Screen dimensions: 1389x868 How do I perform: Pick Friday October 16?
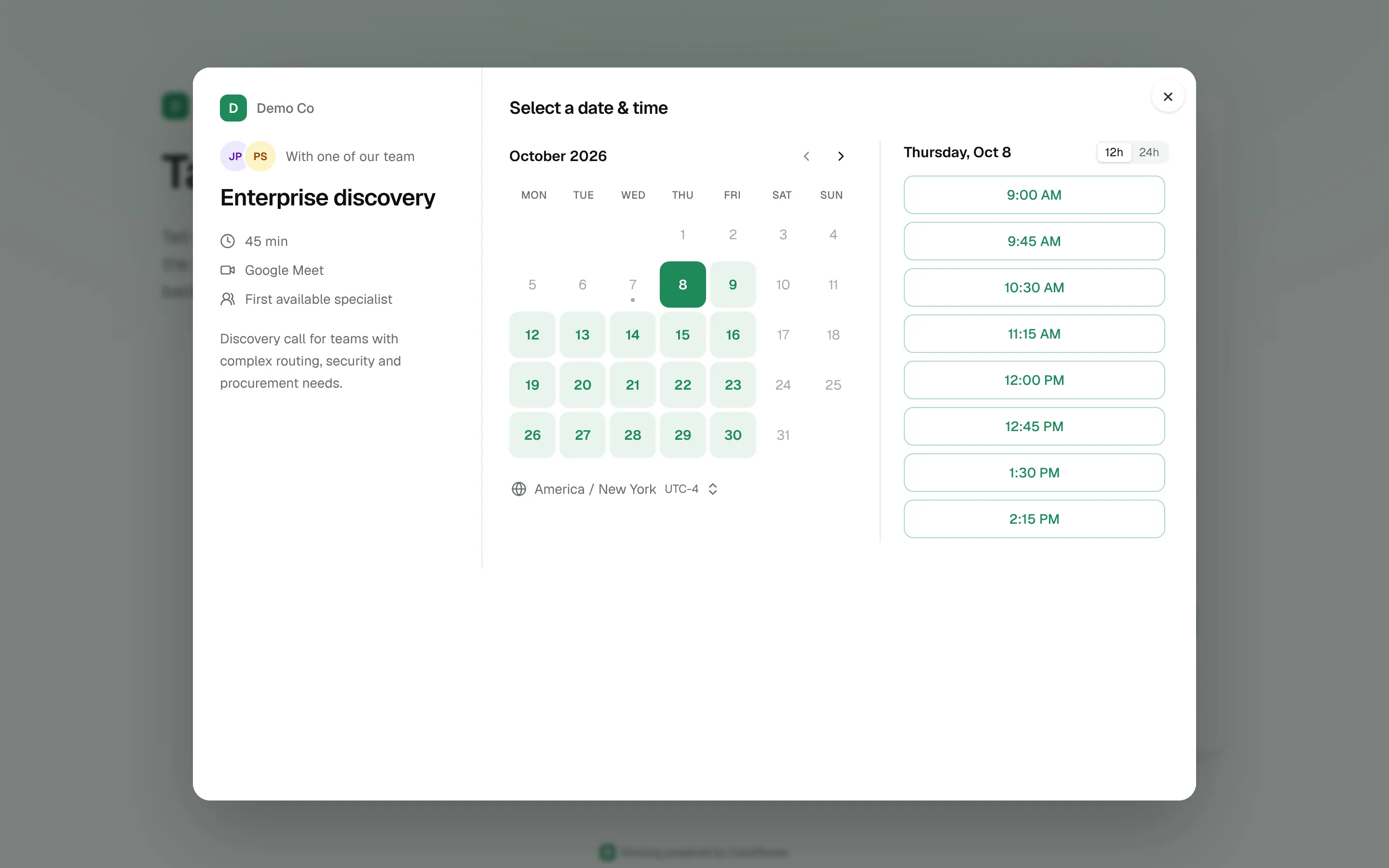tap(733, 335)
